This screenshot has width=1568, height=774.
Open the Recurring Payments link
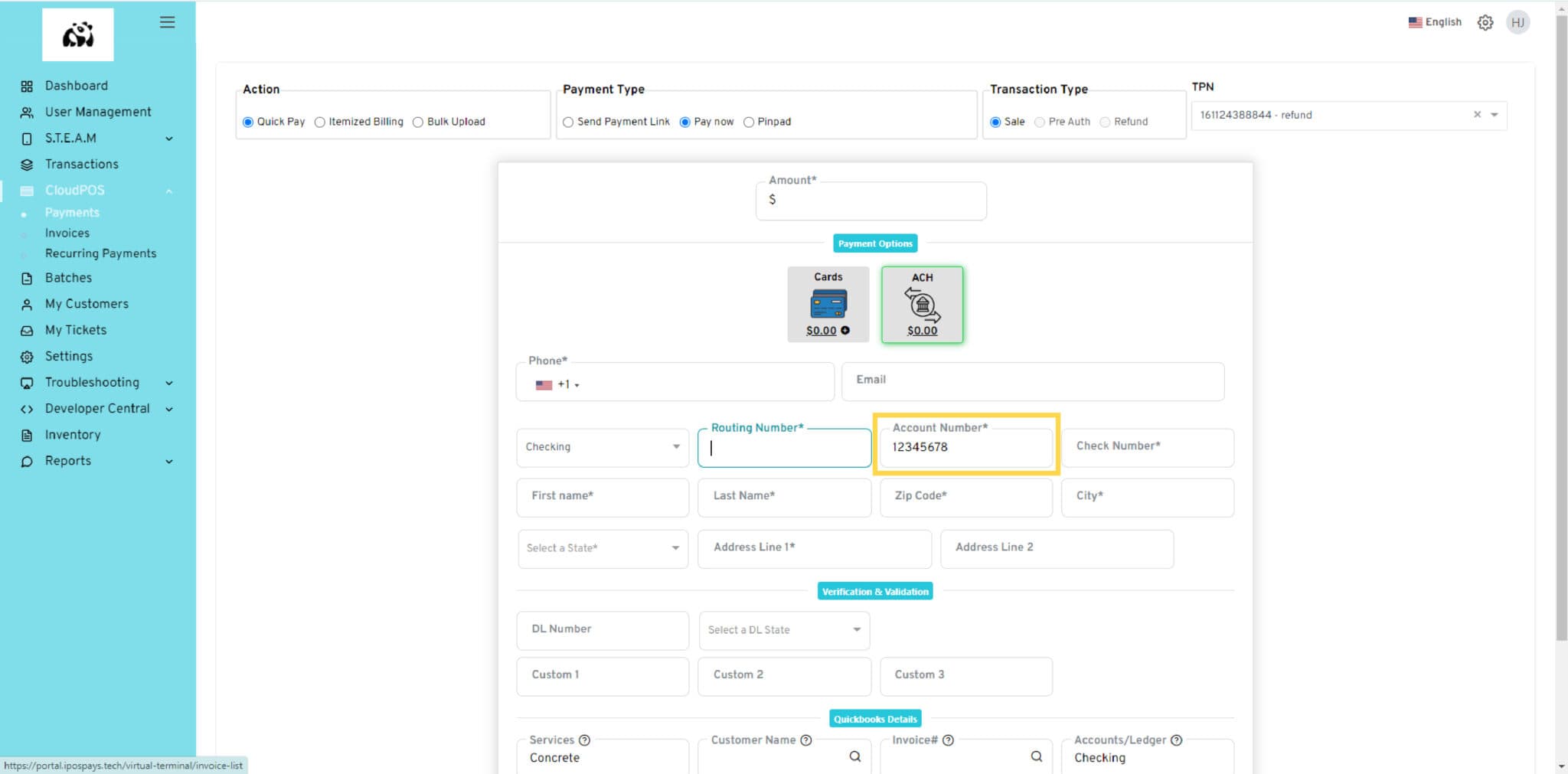coord(100,253)
